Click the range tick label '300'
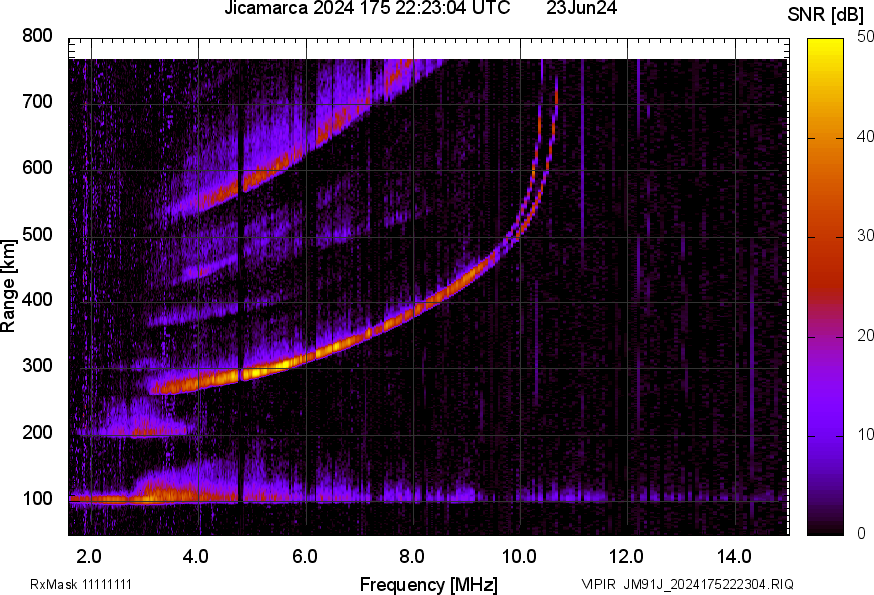The height and width of the screenshot is (595, 874). (37, 366)
